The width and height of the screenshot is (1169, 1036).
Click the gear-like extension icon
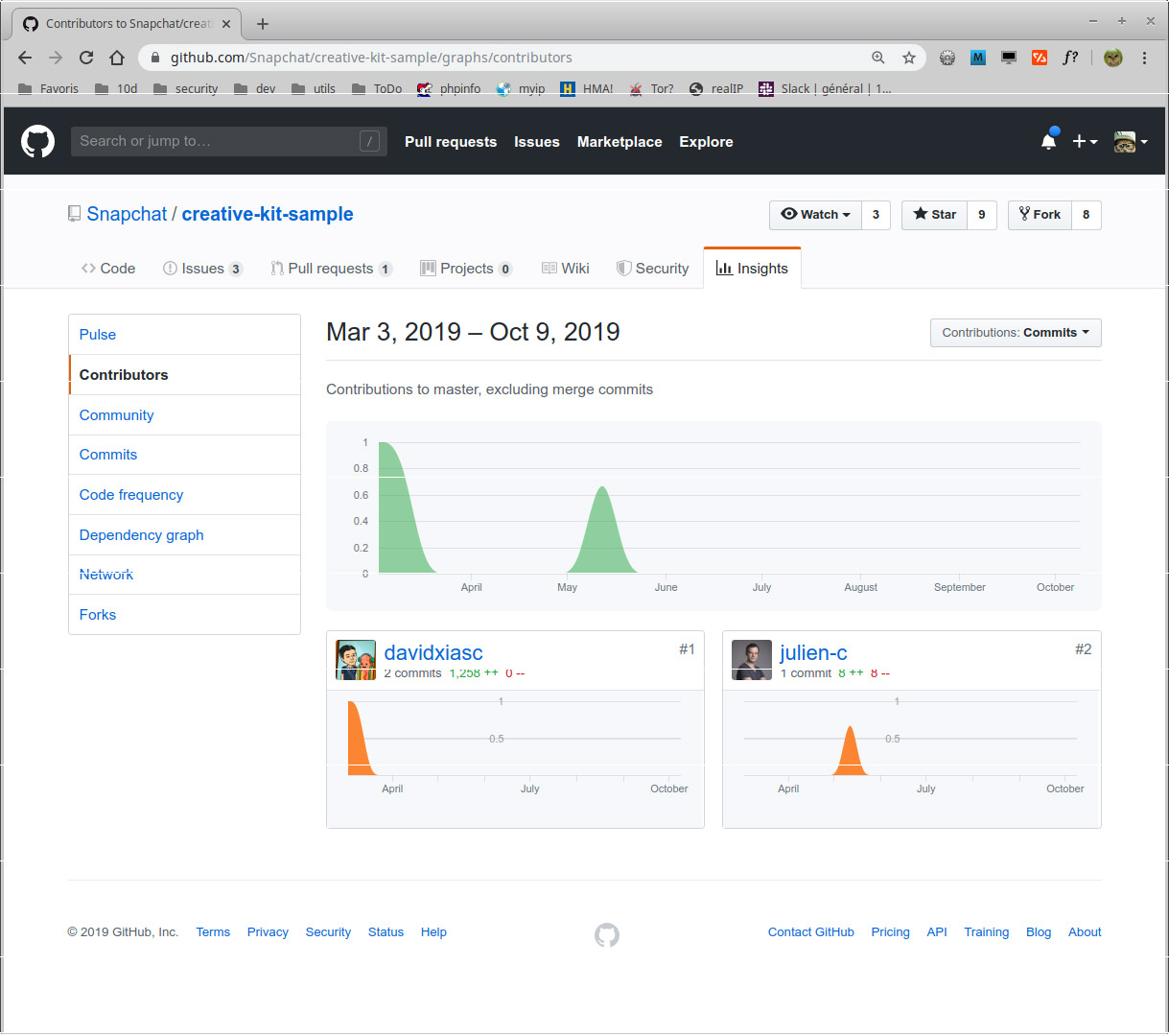947,58
